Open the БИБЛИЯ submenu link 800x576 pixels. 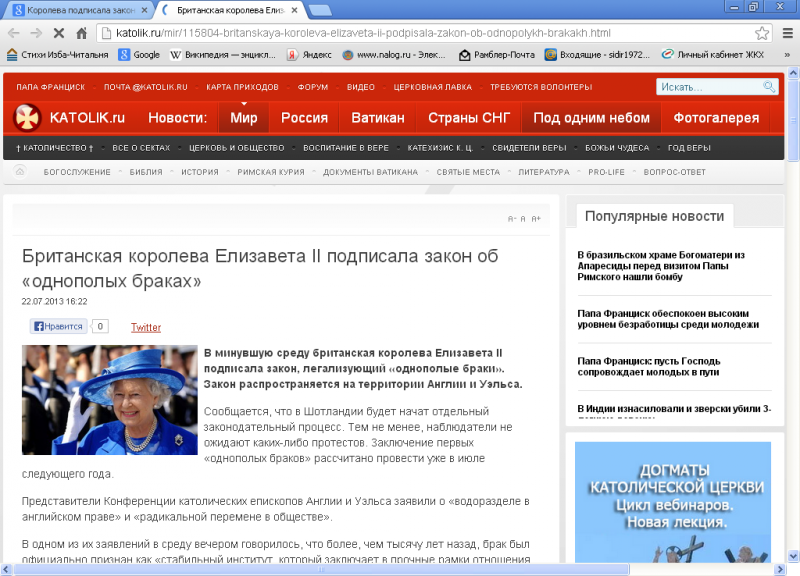click(145, 172)
